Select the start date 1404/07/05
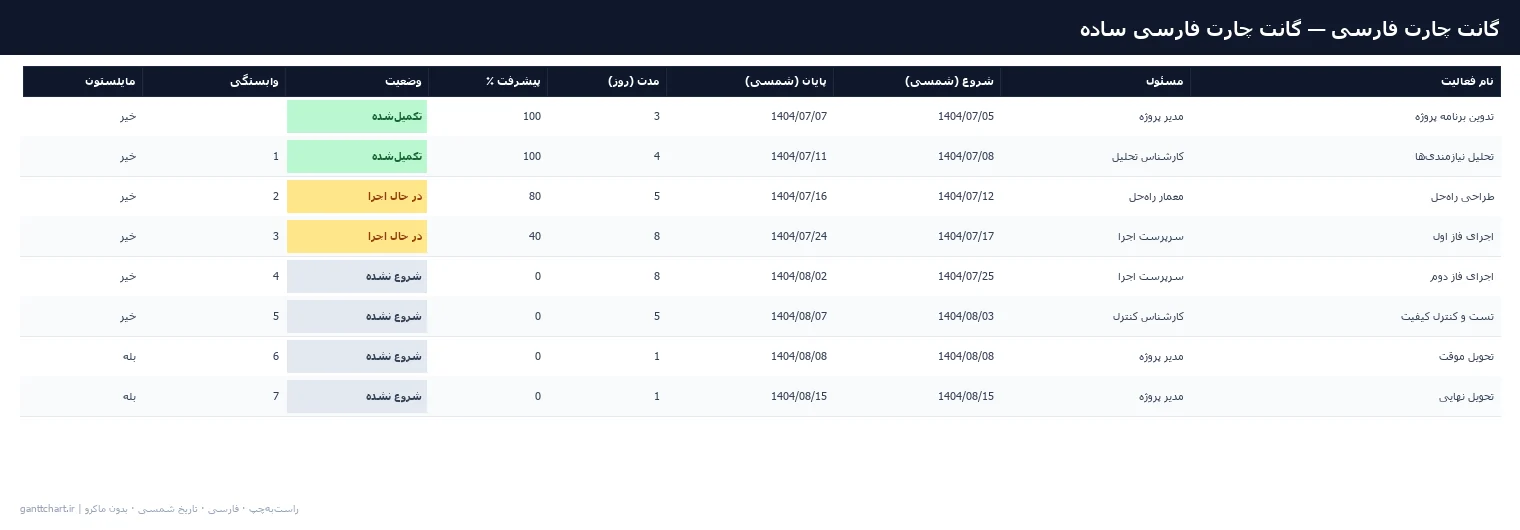 click(x=966, y=117)
